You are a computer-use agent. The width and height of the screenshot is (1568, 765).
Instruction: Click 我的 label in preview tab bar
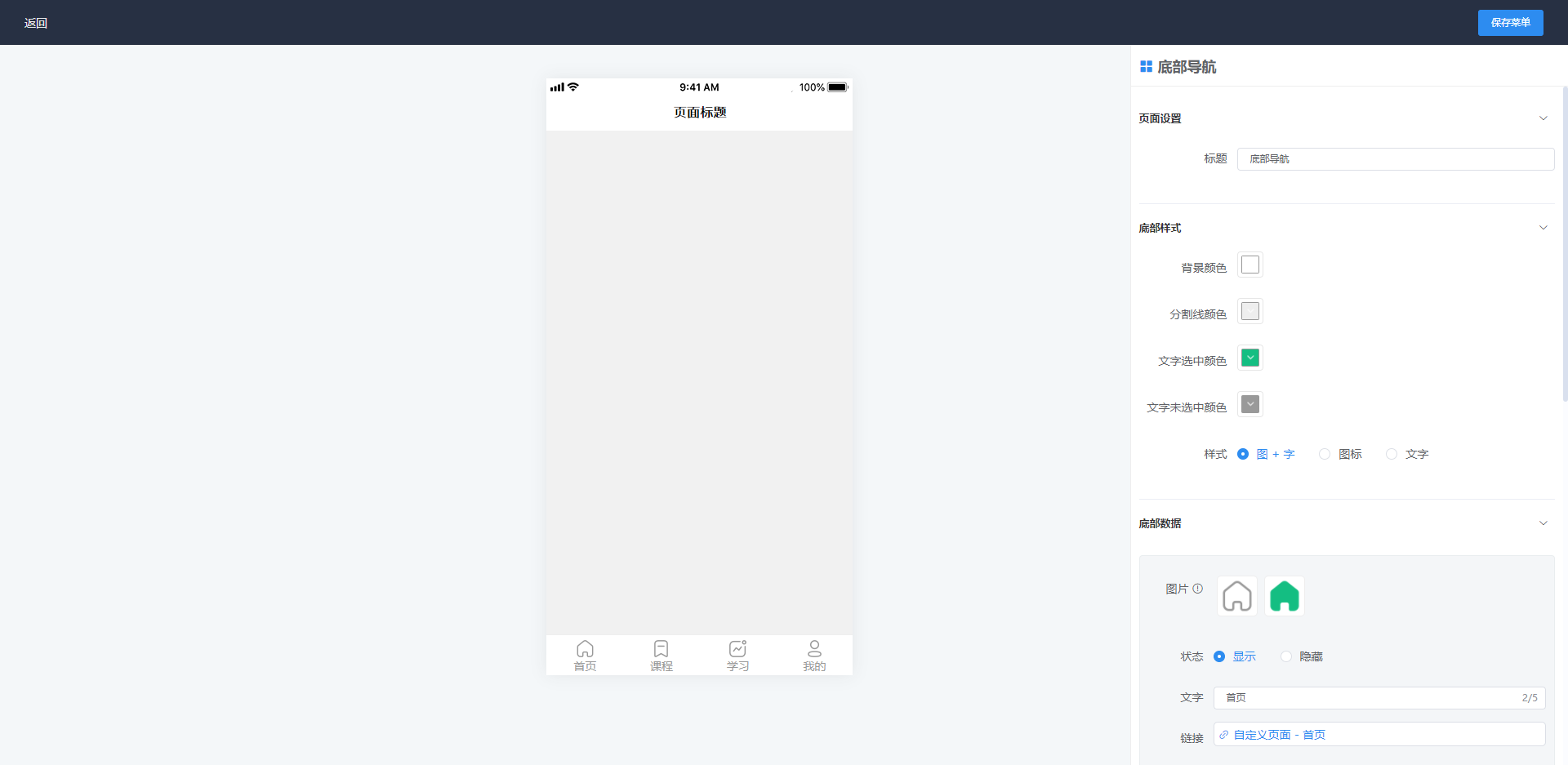tap(814, 666)
